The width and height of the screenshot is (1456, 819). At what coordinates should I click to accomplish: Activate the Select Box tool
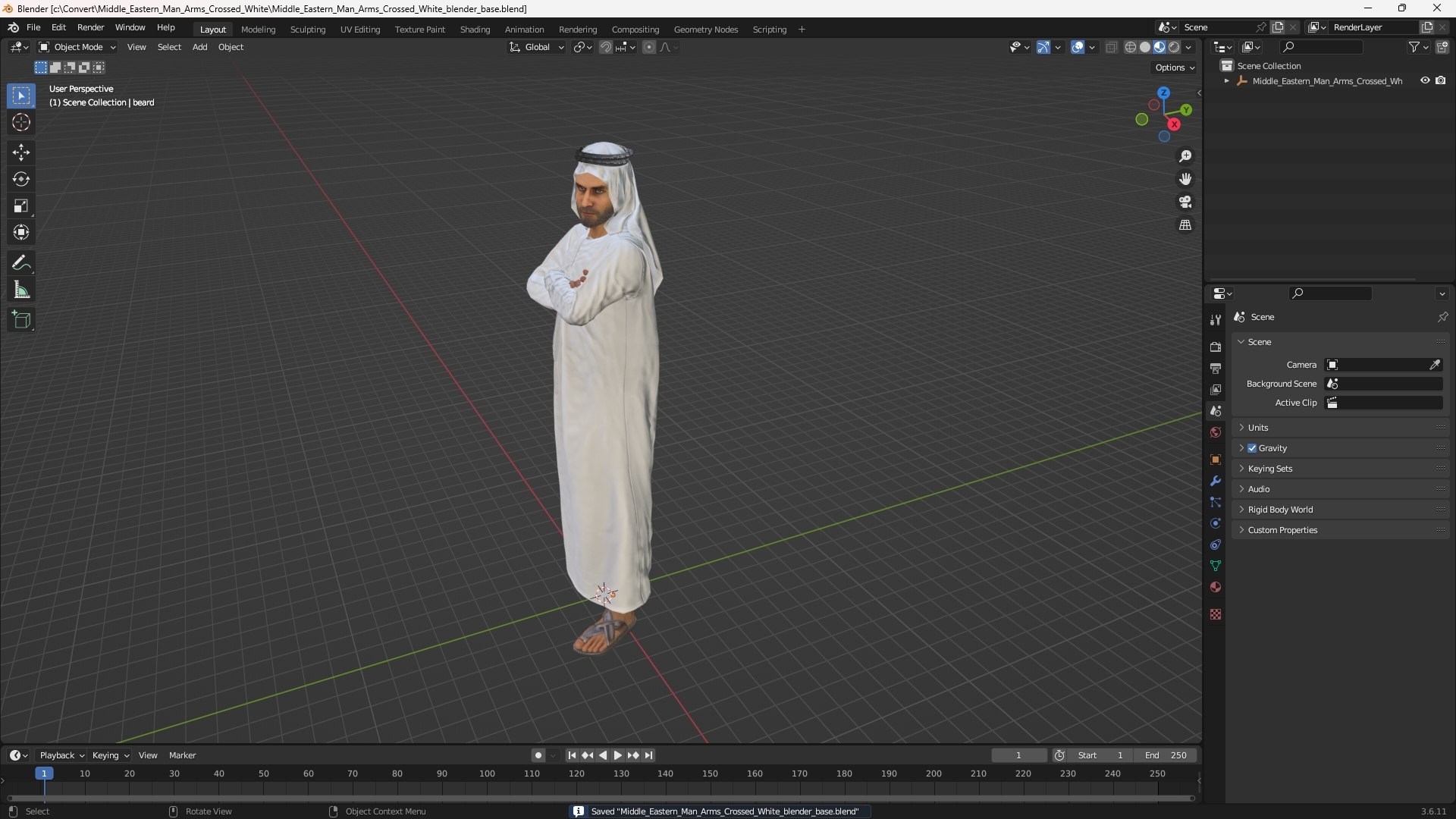point(21,96)
